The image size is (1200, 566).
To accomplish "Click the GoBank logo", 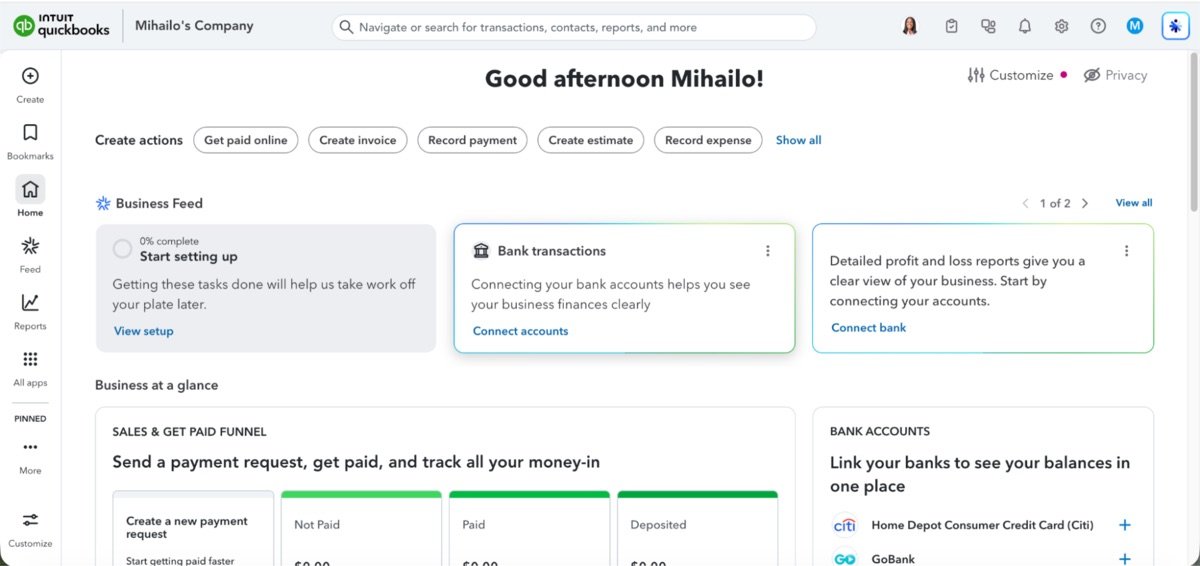I will (x=845, y=559).
